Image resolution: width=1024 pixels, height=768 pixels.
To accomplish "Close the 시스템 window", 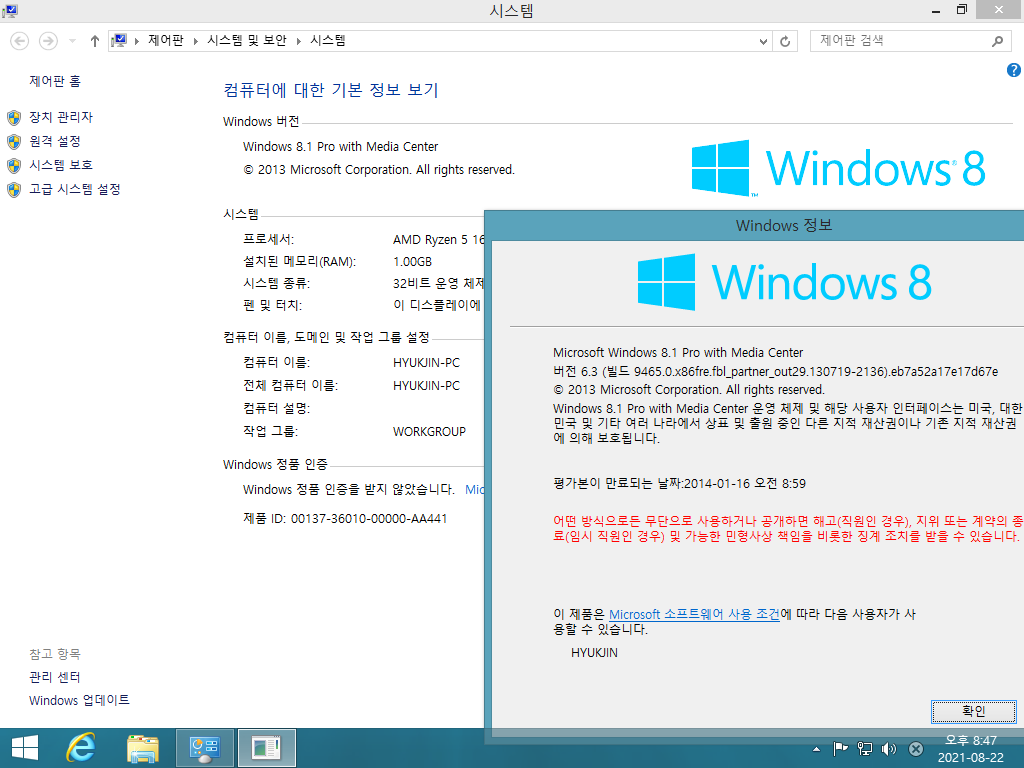I will pyautogui.click(x=999, y=10).
